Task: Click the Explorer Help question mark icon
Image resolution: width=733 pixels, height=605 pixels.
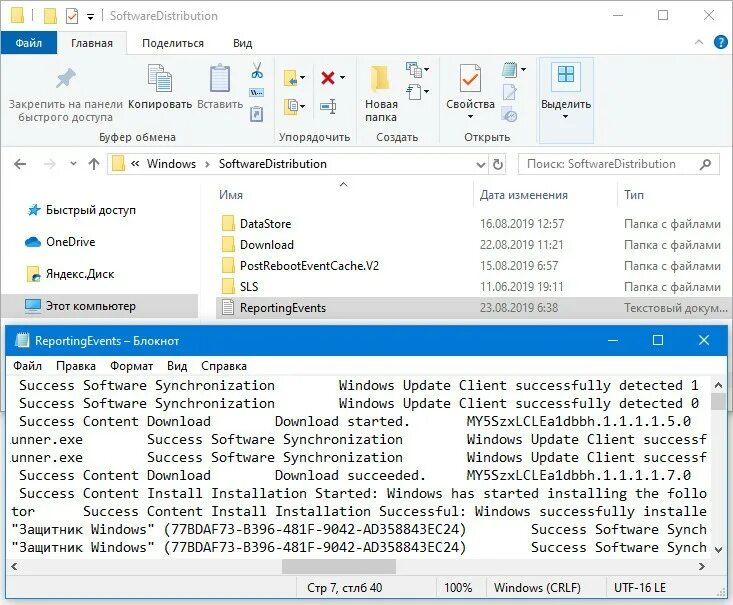Action: click(720, 43)
